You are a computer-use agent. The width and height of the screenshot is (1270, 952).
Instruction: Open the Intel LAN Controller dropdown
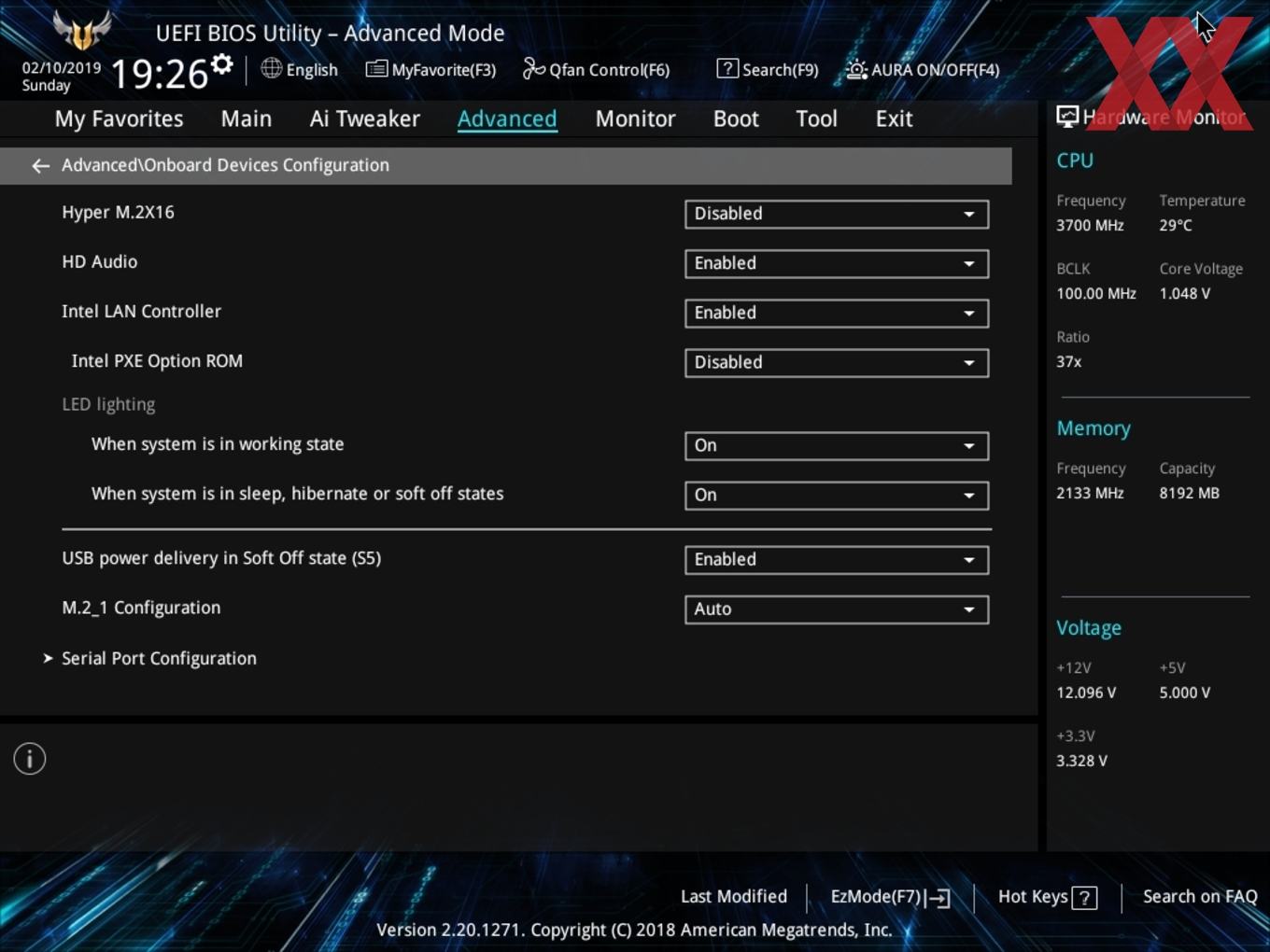click(837, 313)
